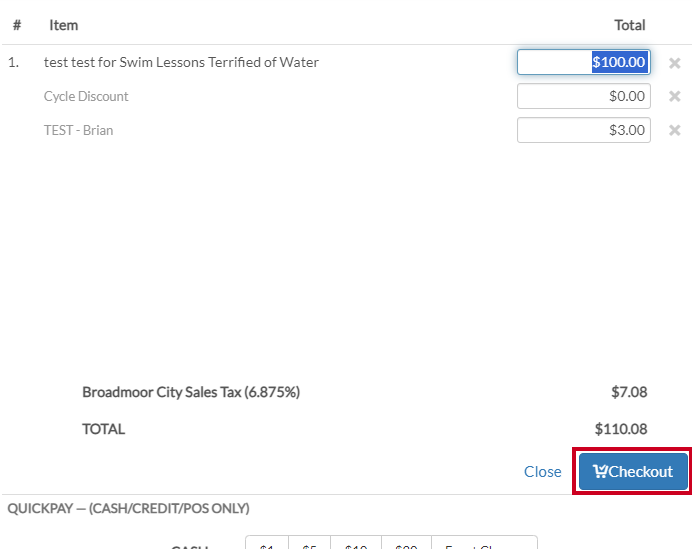Click the Total column header

point(630,25)
